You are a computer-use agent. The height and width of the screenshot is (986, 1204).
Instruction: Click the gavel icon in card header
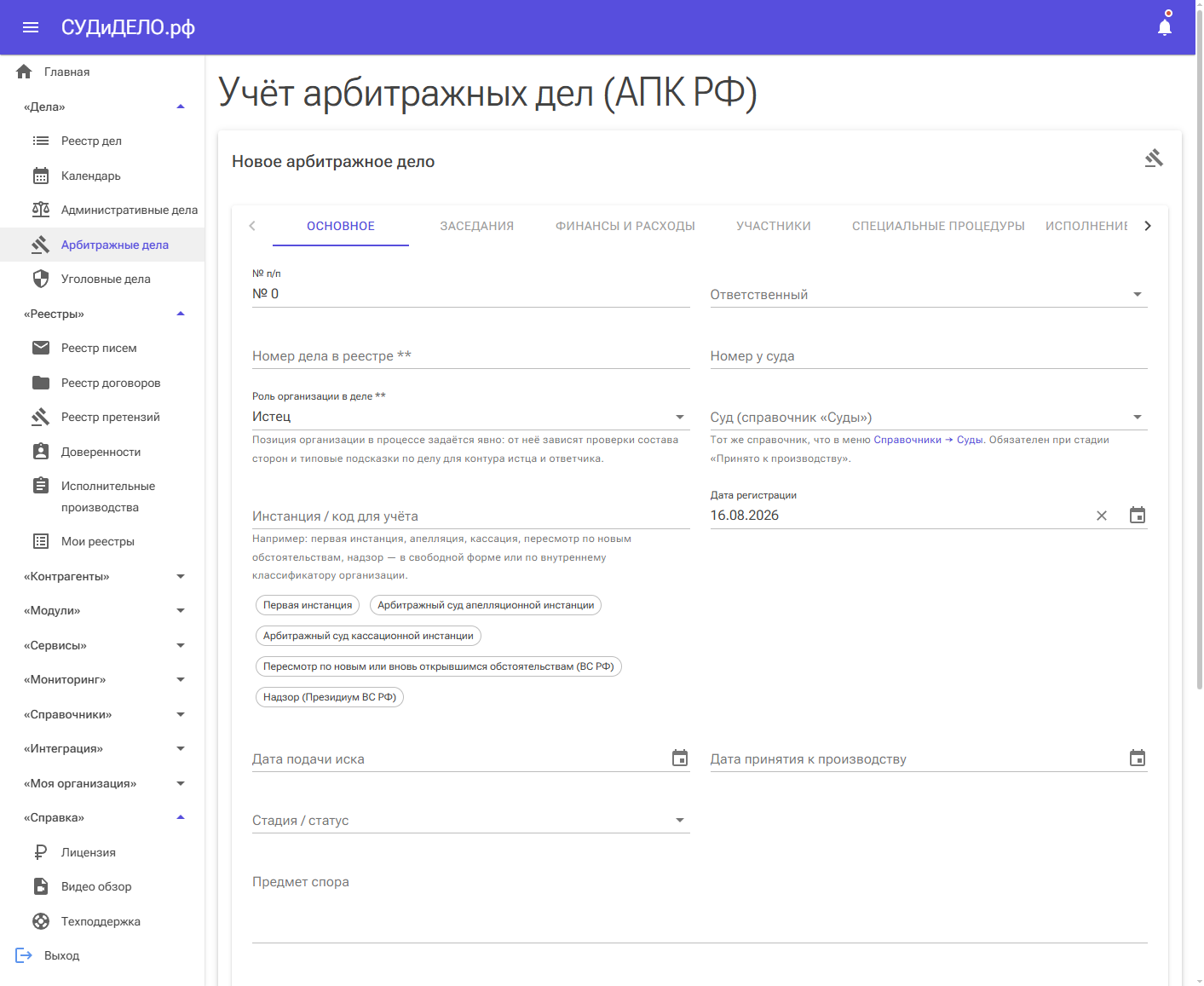(1154, 159)
